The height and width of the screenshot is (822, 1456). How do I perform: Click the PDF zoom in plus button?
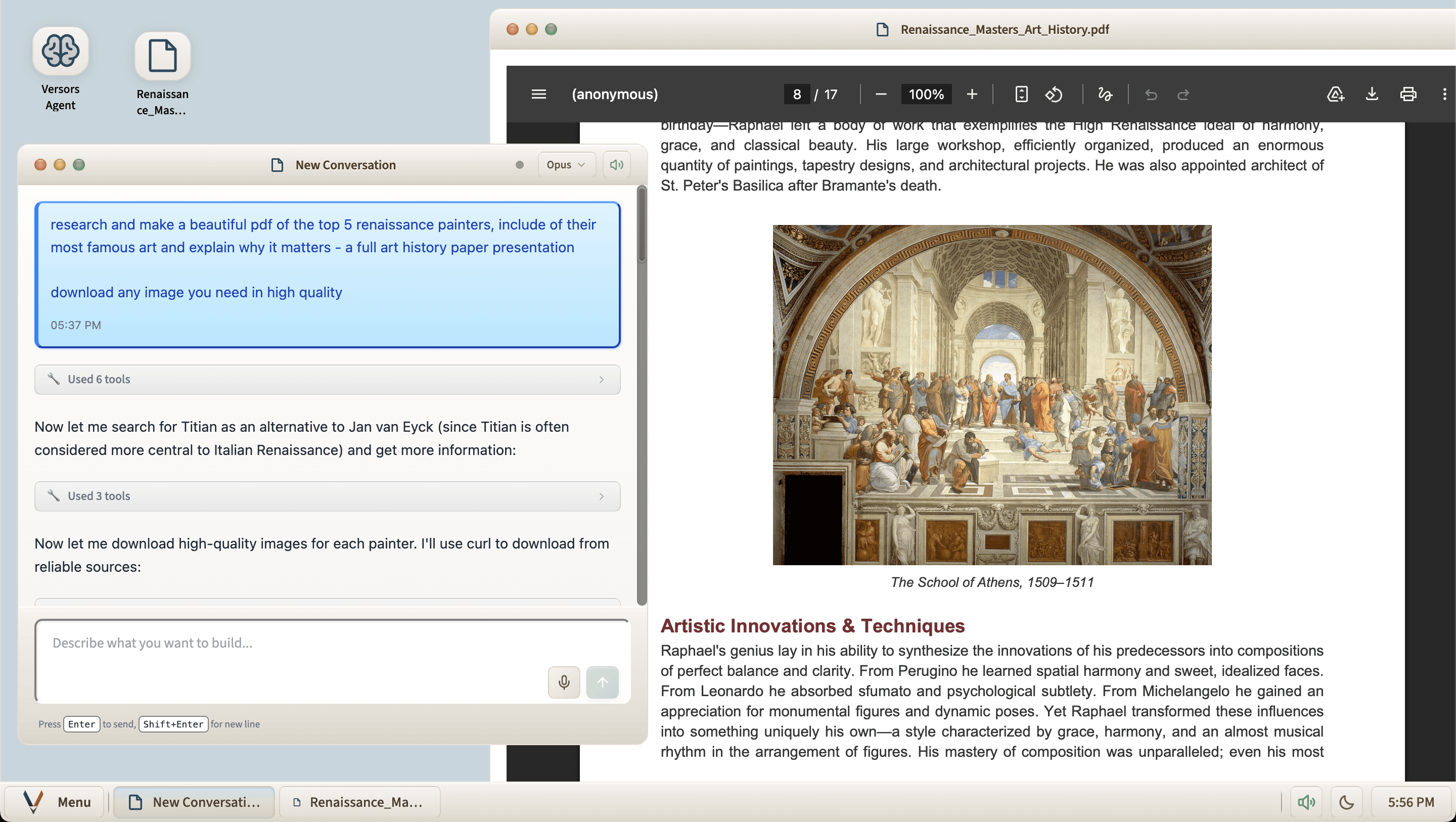pyautogui.click(x=972, y=94)
